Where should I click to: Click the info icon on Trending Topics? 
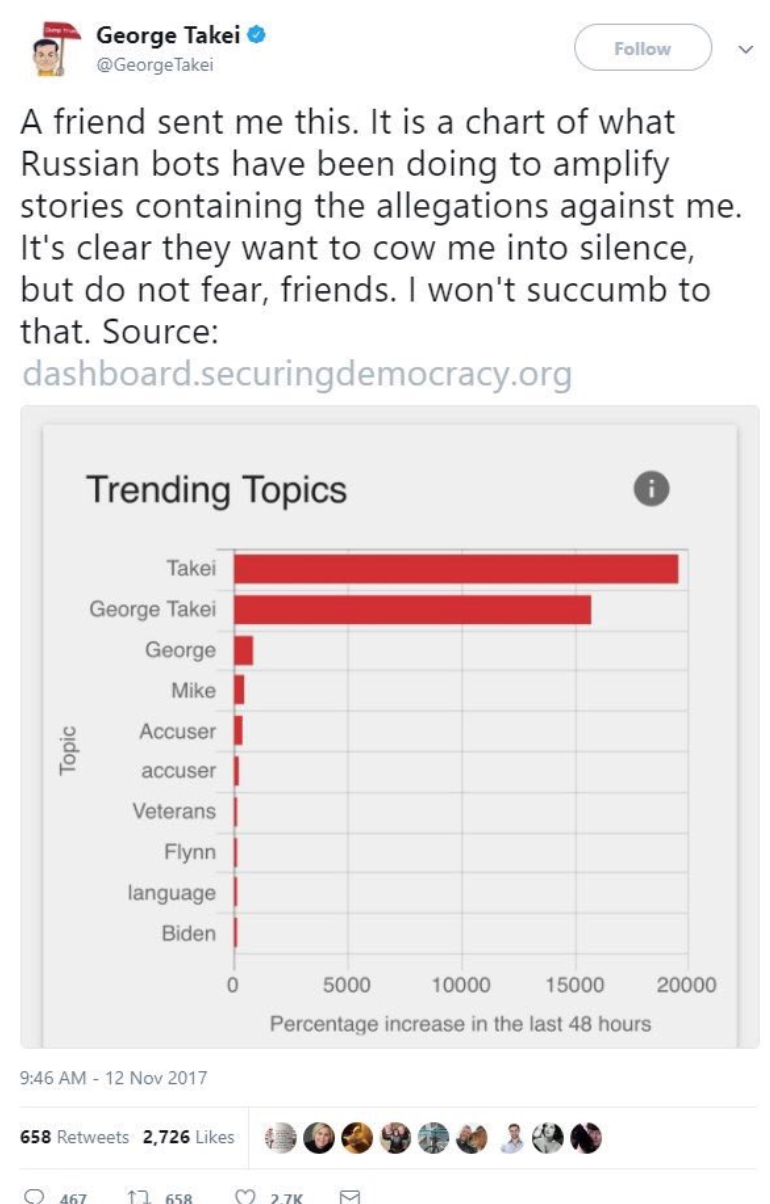pos(651,488)
